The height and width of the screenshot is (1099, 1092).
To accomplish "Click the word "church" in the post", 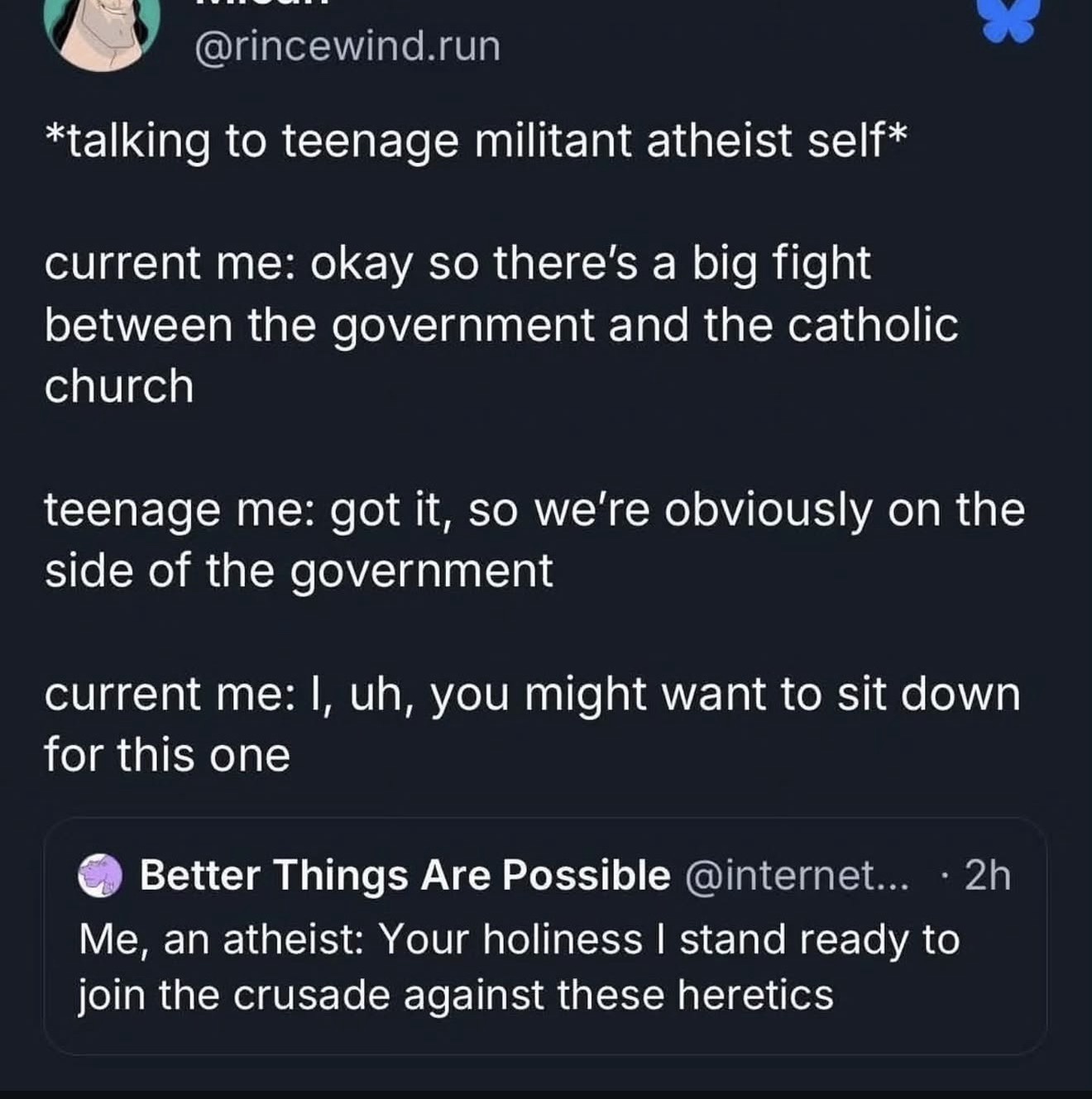I will point(119,386).
